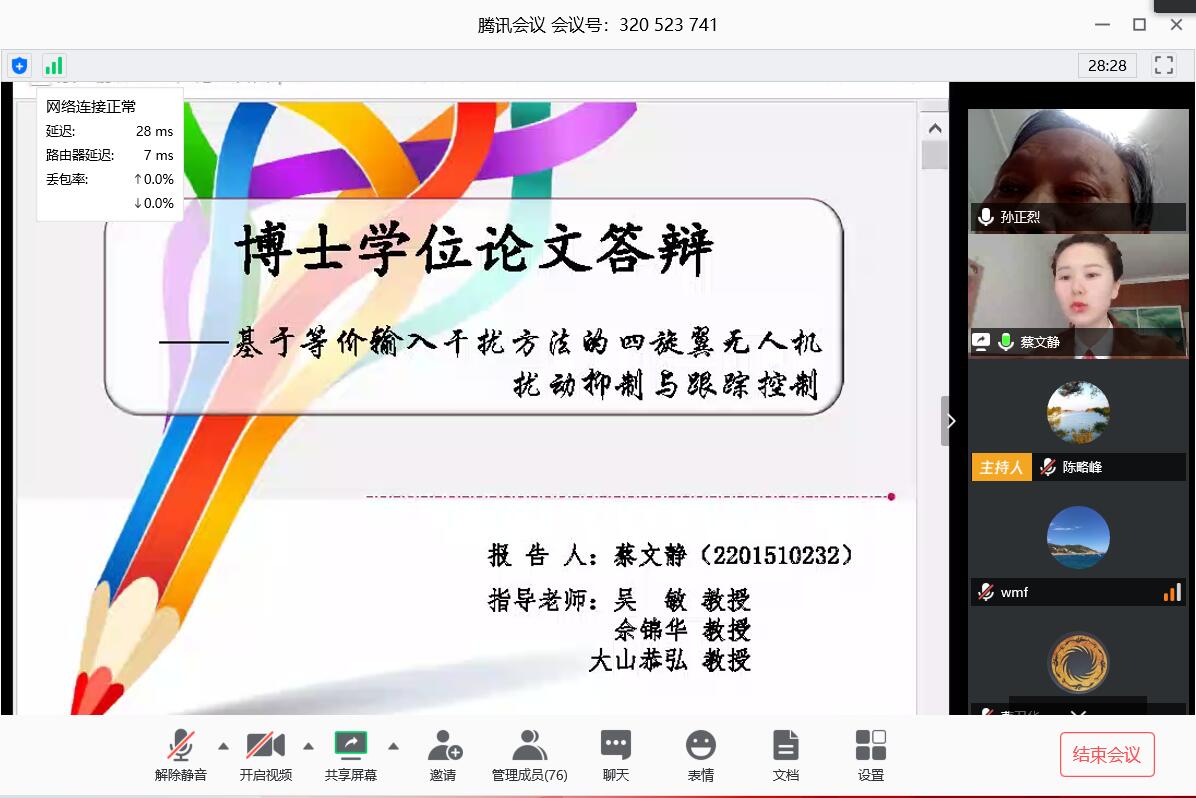Collapse the participant video sidebar
This screenshot has height=798, width=1196.
(x=950, y=421)
